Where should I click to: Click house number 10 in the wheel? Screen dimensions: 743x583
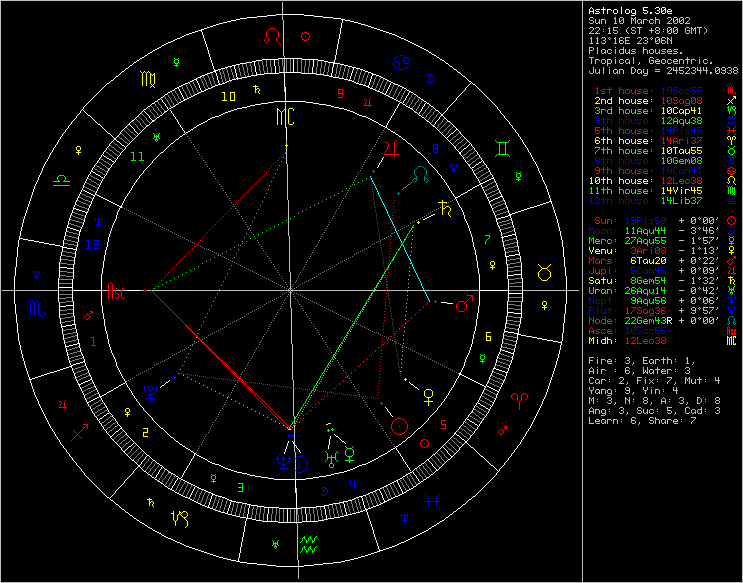(x=229, y=97)
